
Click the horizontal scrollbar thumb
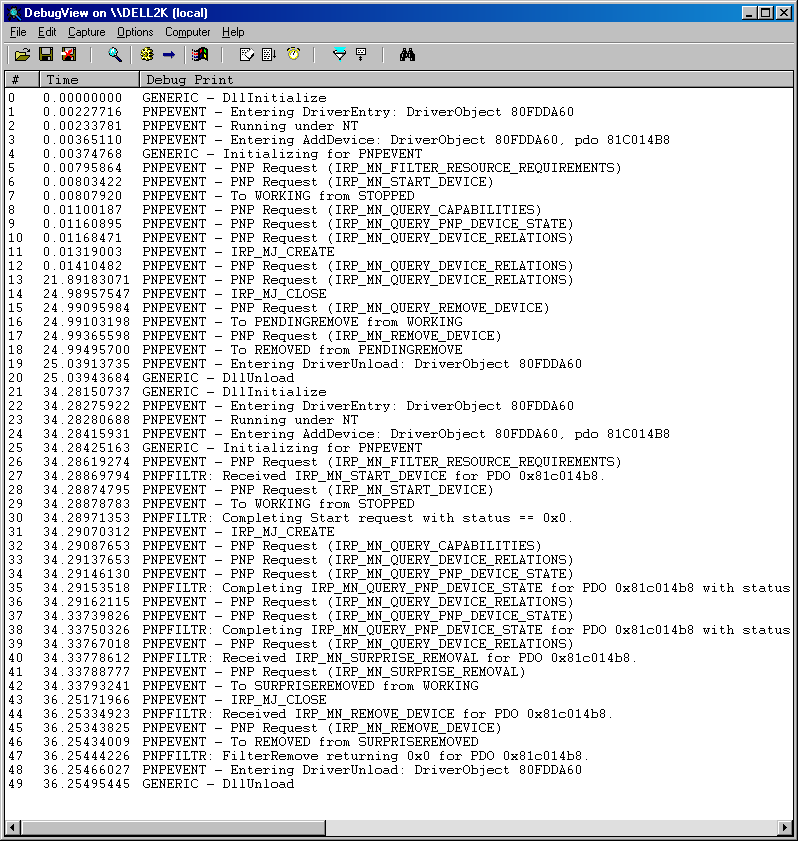[173, 828]
